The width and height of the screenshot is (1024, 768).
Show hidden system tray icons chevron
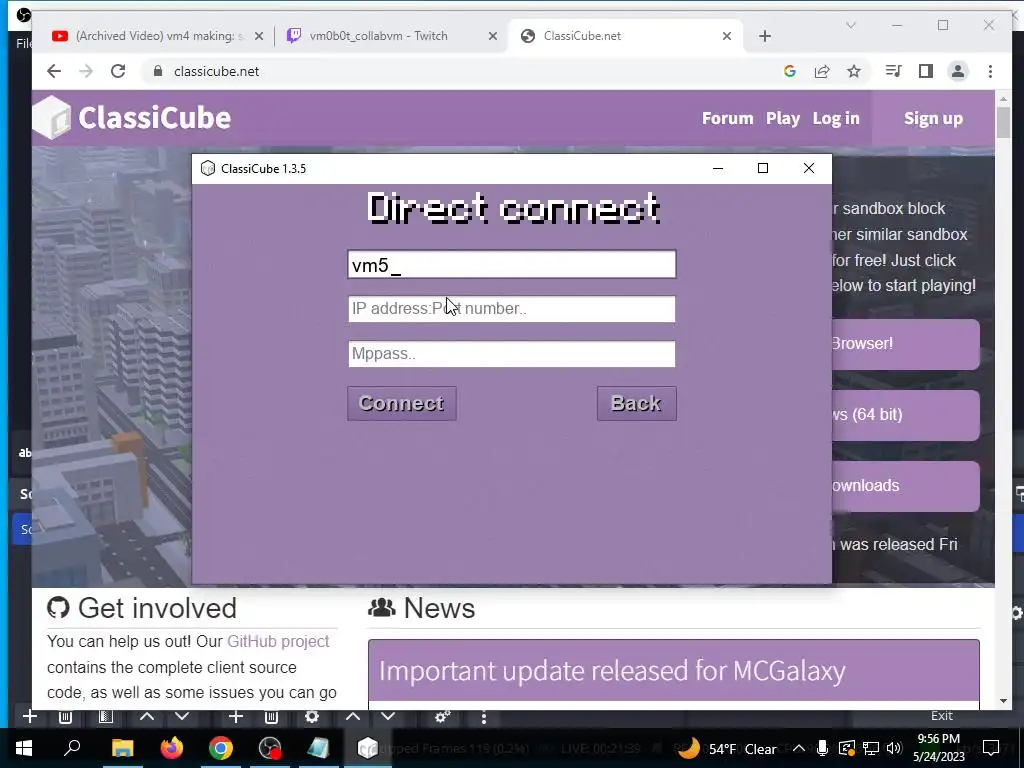click(799, 748)
